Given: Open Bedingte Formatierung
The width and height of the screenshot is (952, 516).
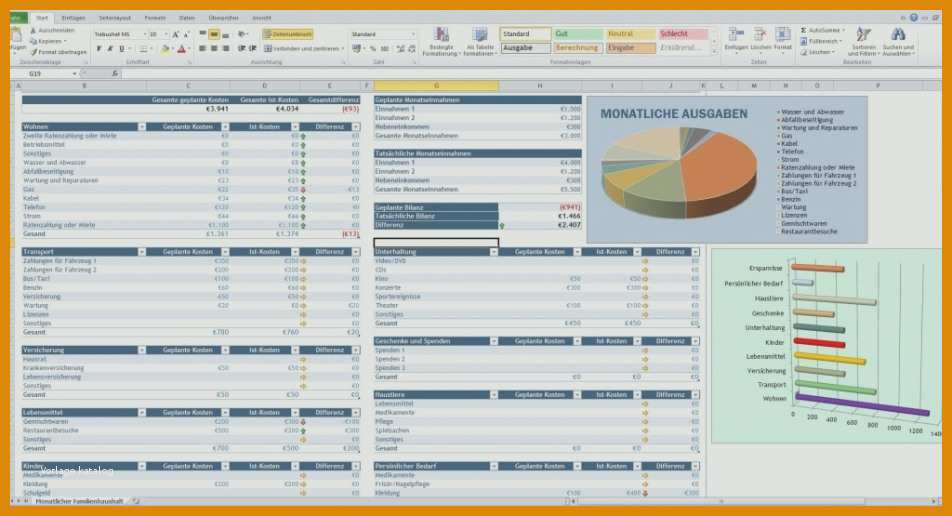Looking at the screenshot, I should [441, 41].
